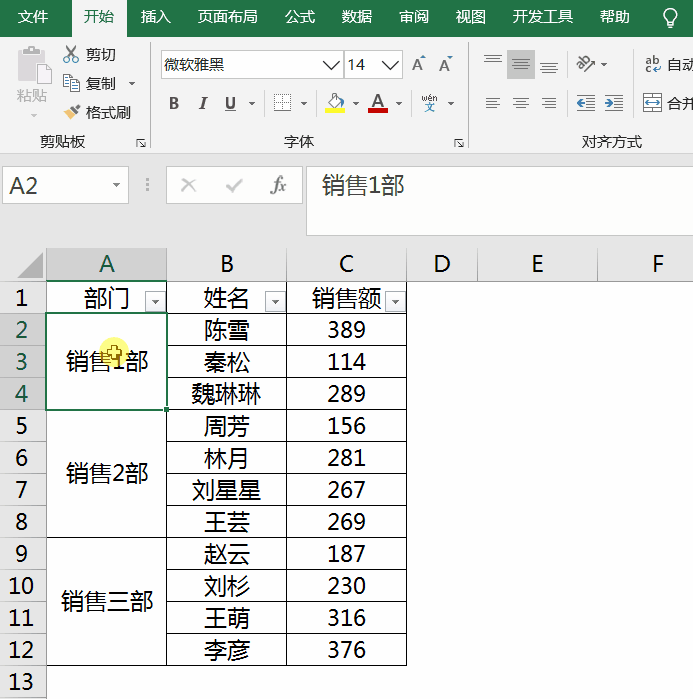Expand the Paste (粘贴) options arrow
The width and height of the screenshot is (693, 699).
tap(34, 115)
